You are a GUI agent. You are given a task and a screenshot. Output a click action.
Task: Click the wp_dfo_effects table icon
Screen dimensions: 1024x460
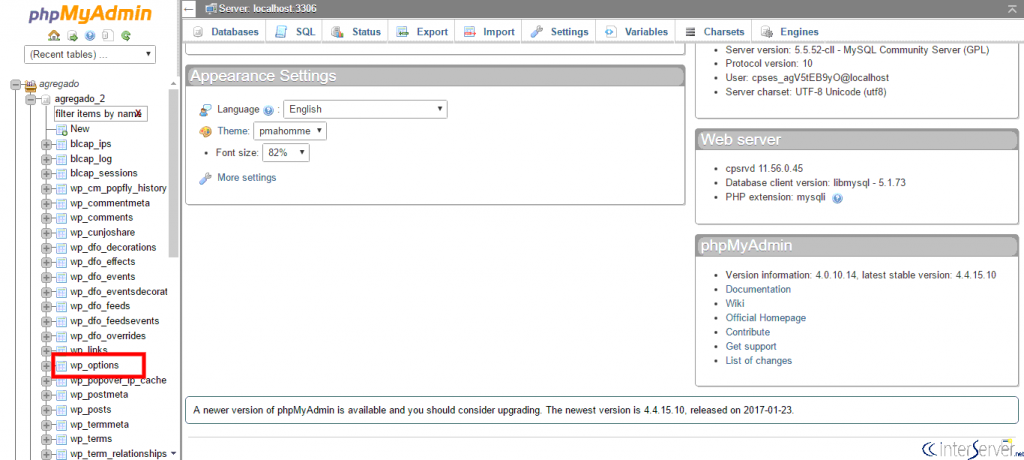click(x=61, y=262)
